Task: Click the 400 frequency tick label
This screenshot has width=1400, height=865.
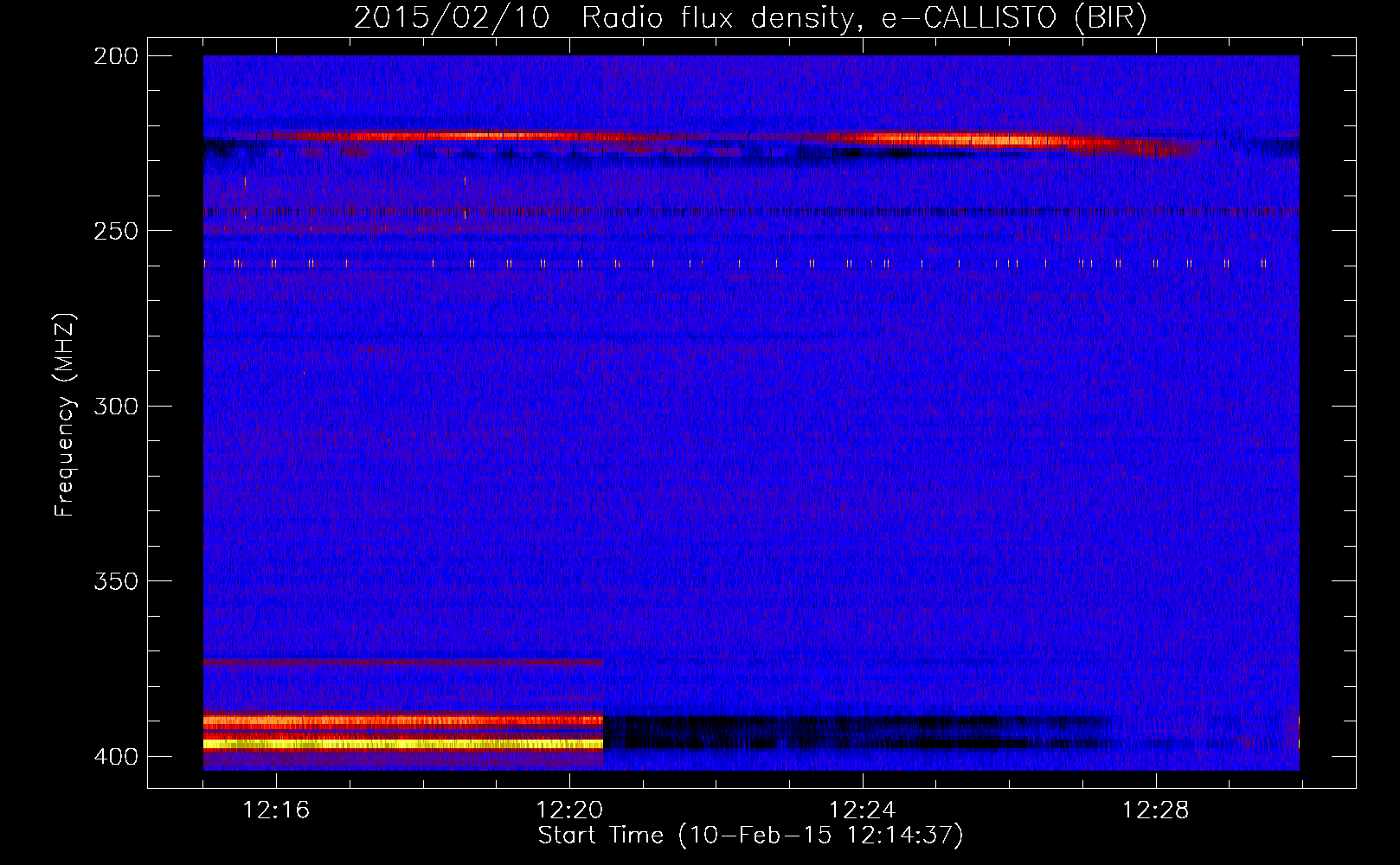Action: [116, 757]
